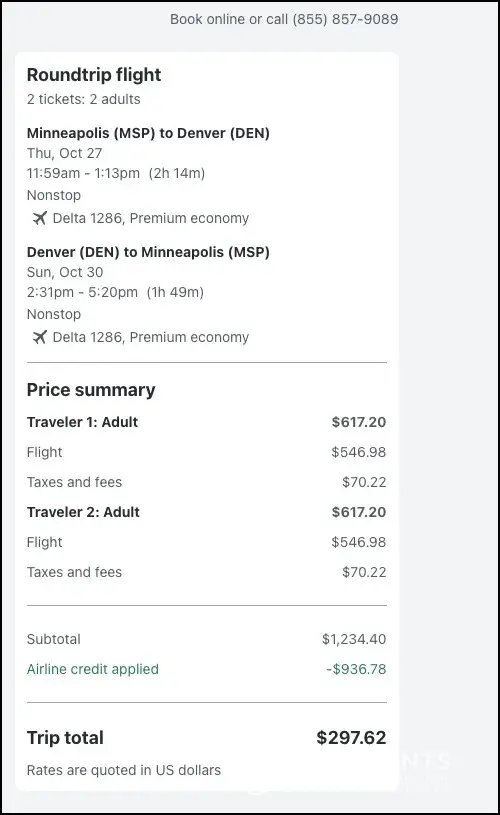The width and height of the screenshot is (500, 815).
Task: Click the Trip total amount $297.62
Action: (x=351, y=738)
